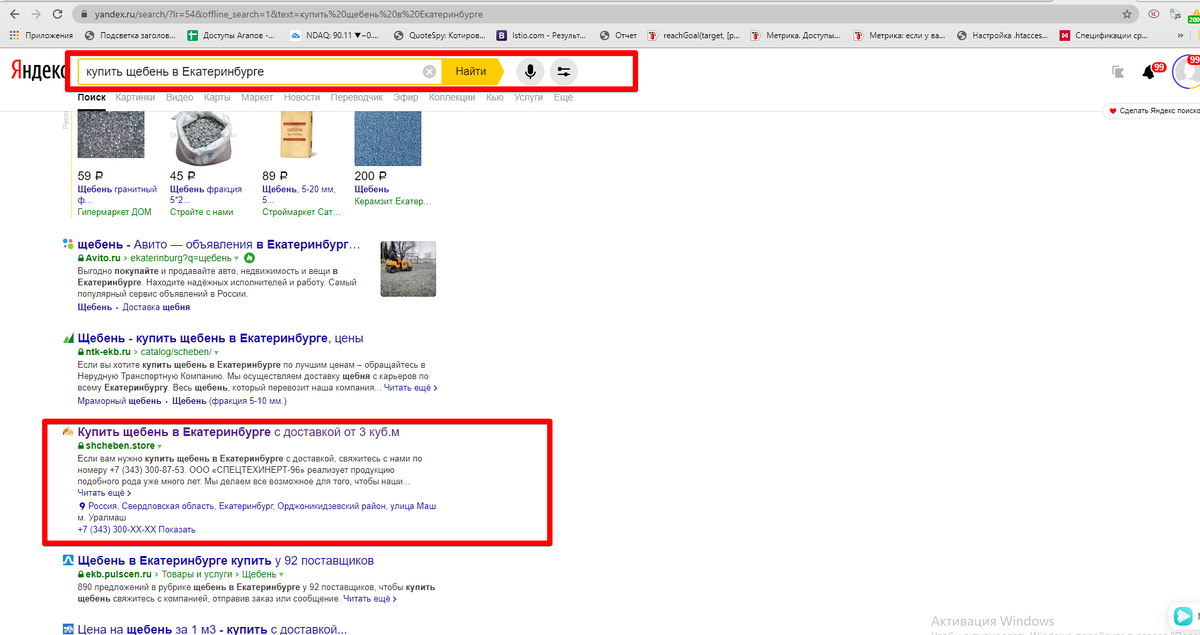Image resolution: width=1200 pixels, height=635 pixels.
Task: Open the Доступы Агапов bookmark
Action: 231,36
